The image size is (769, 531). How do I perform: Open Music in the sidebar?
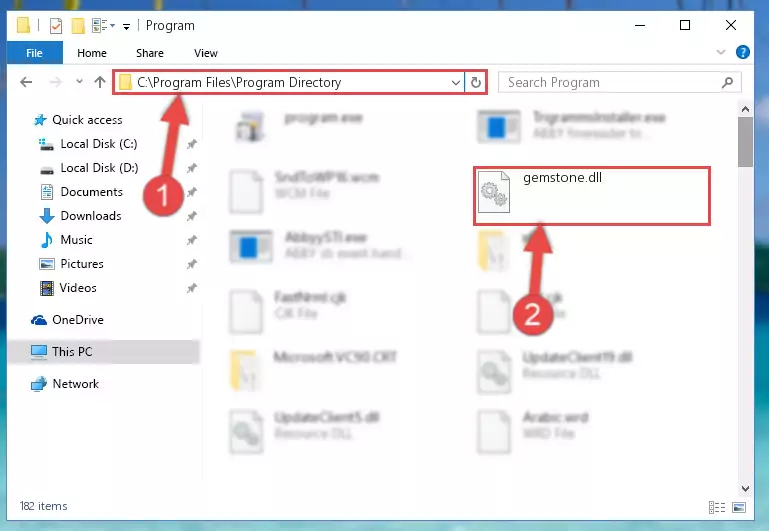pos(76,240)
